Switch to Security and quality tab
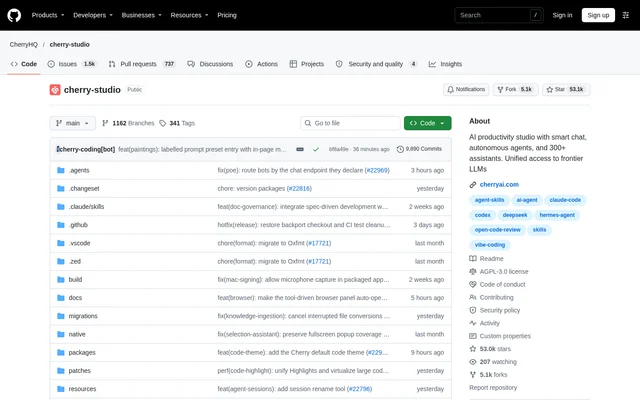The image size is (640, 400). (x=376, y=64)
